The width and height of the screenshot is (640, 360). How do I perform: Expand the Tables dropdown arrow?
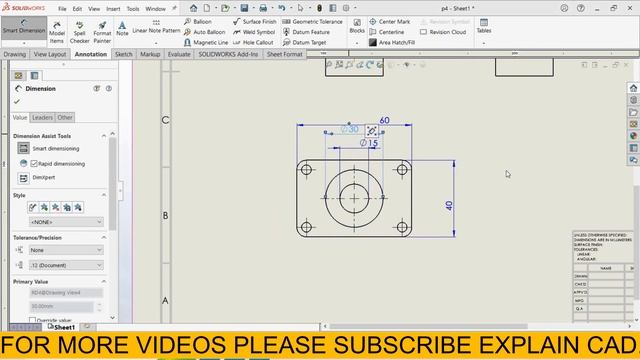coord(484,43)
